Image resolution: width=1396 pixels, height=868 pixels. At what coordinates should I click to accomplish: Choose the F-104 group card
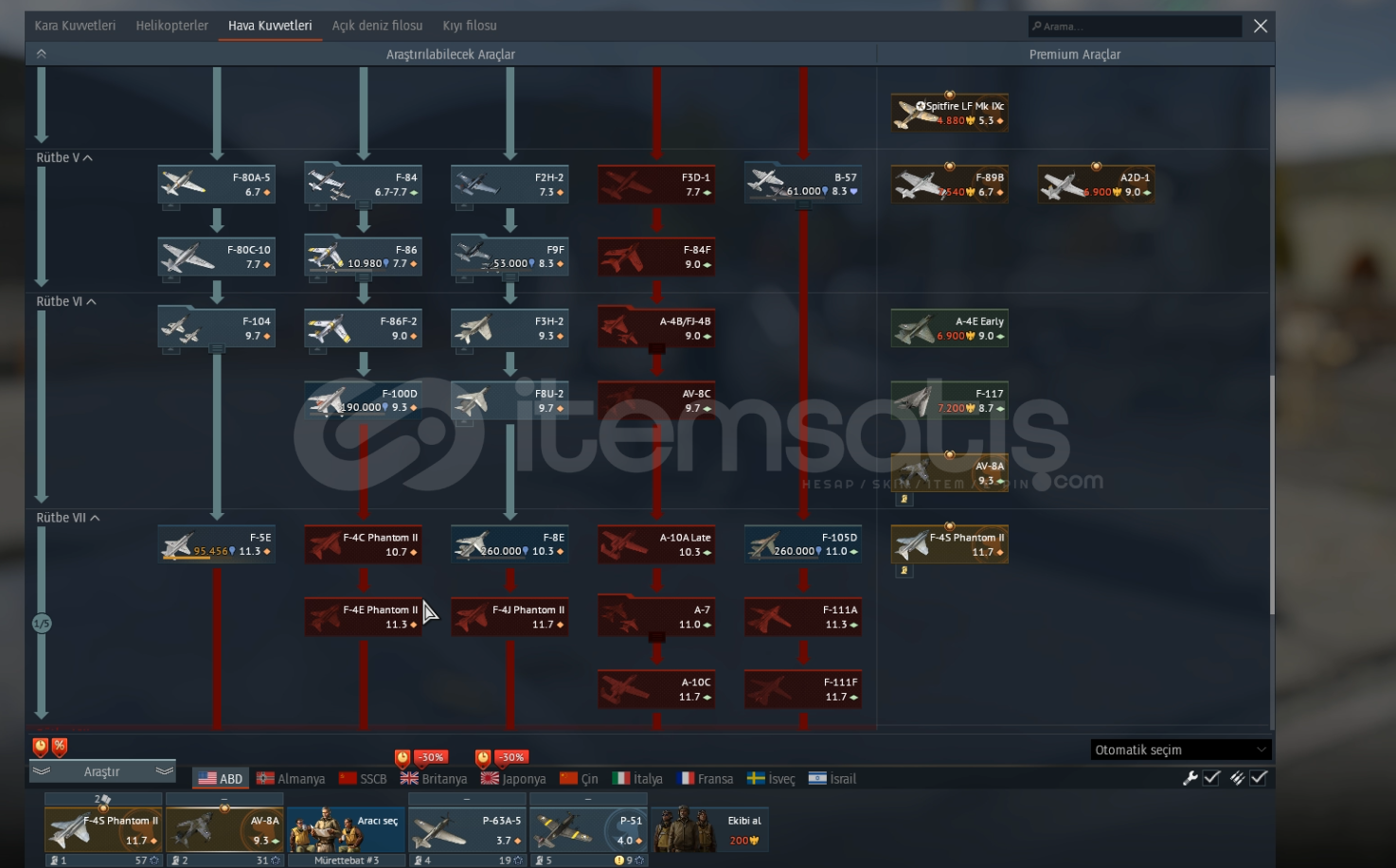pos(217,328)
